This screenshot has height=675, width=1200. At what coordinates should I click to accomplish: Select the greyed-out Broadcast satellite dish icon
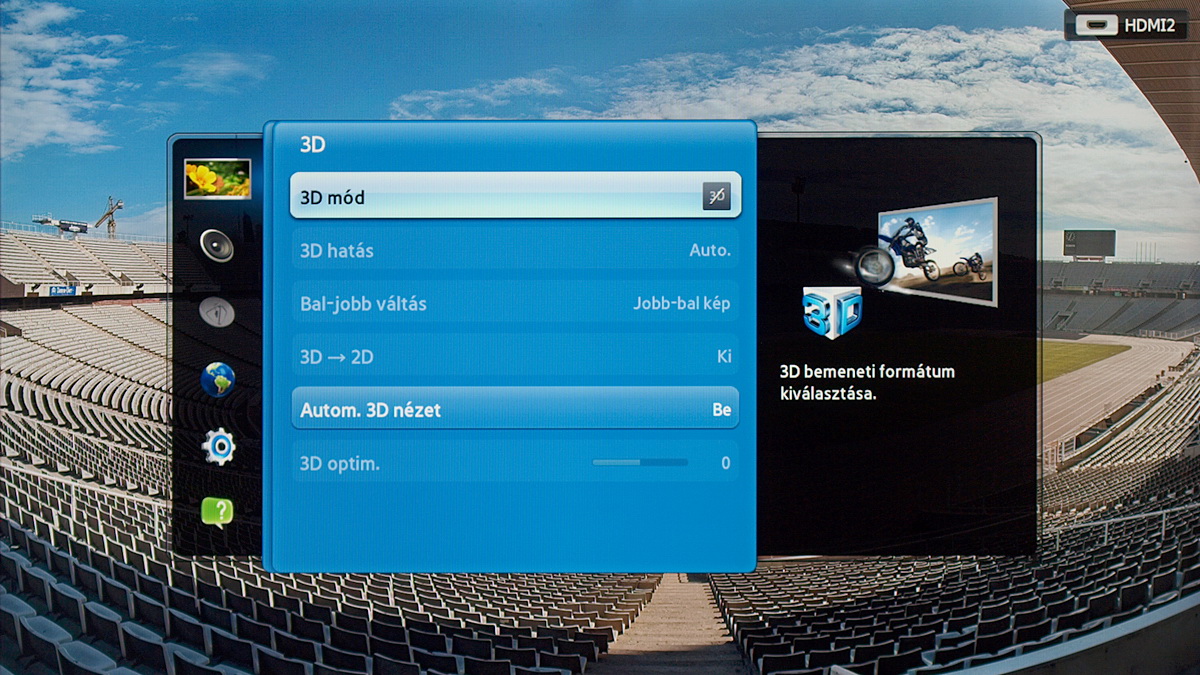[217, 313]
